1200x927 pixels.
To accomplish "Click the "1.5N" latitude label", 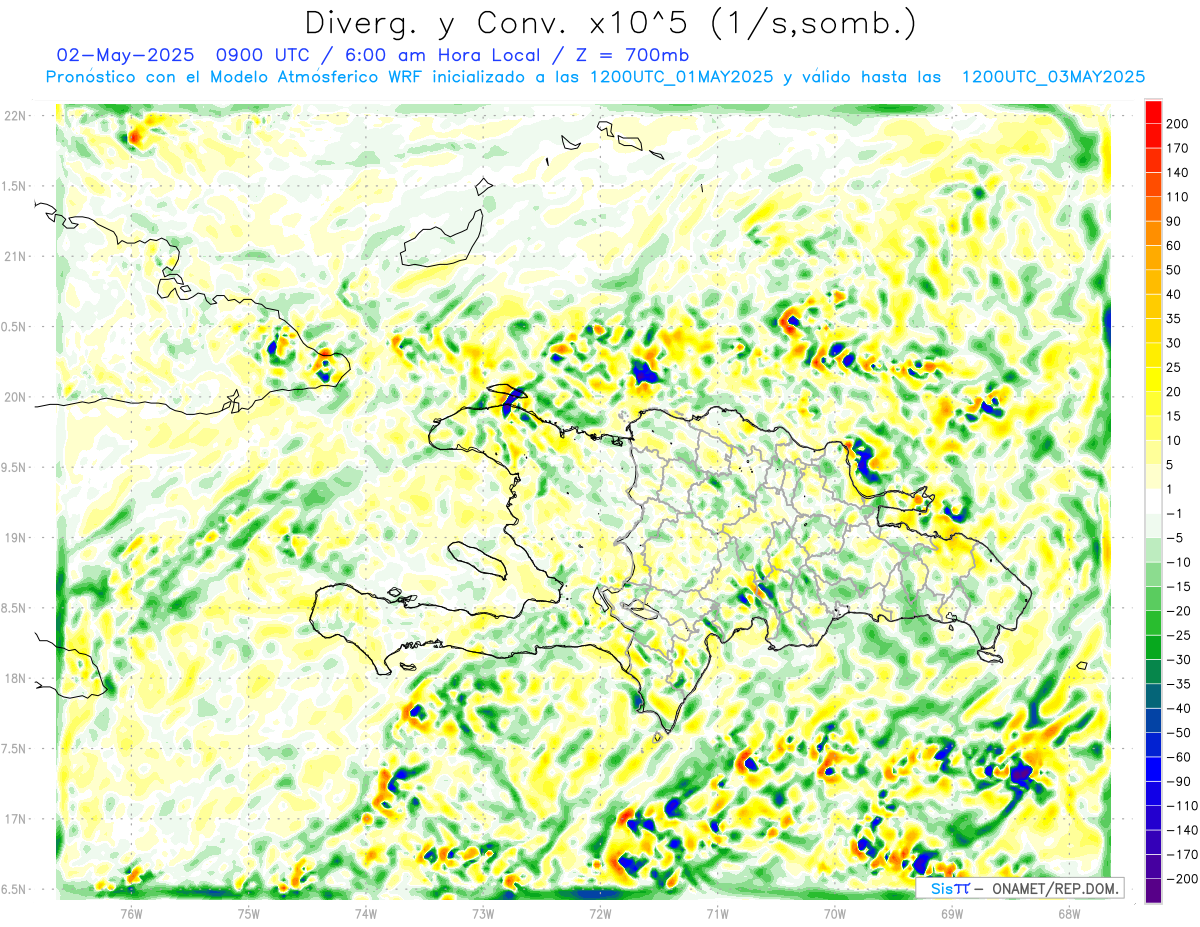I will (14, 186).
